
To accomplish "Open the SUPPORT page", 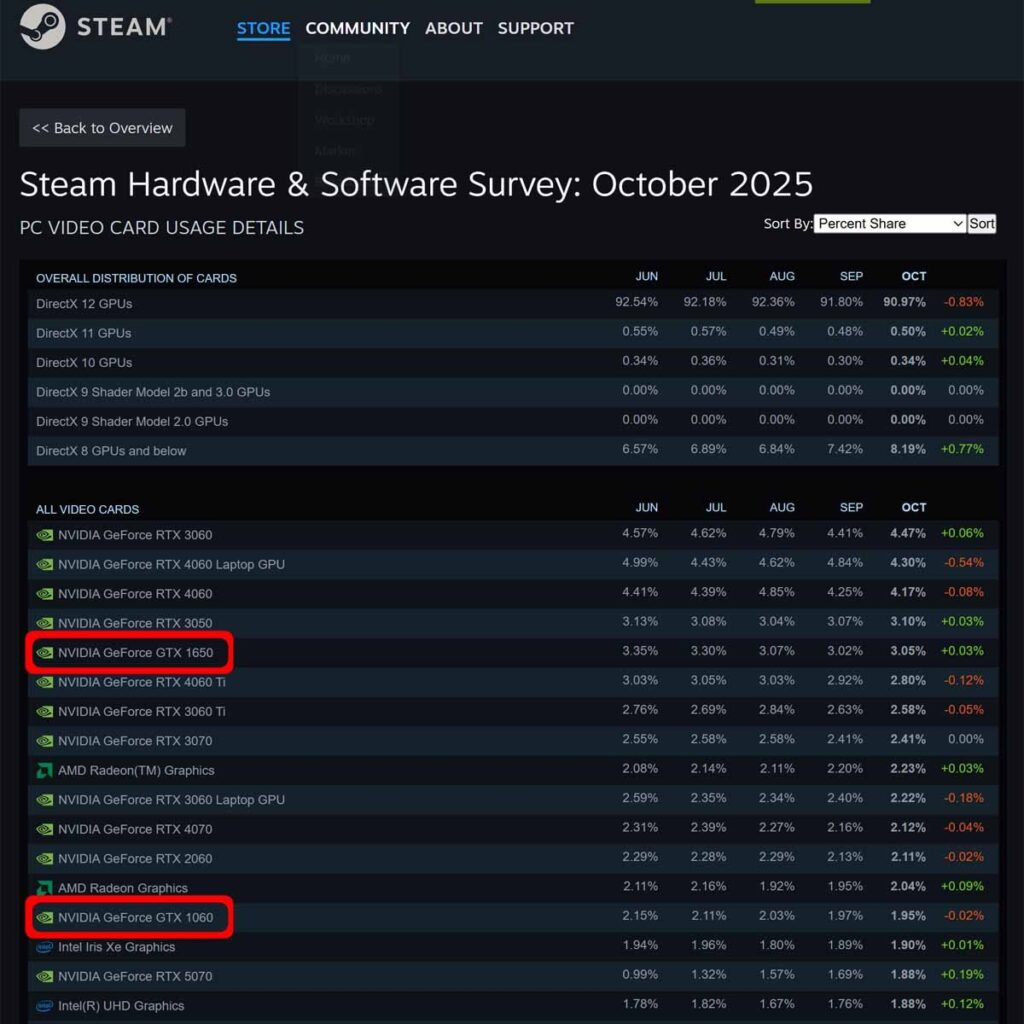I will [535, 29].
